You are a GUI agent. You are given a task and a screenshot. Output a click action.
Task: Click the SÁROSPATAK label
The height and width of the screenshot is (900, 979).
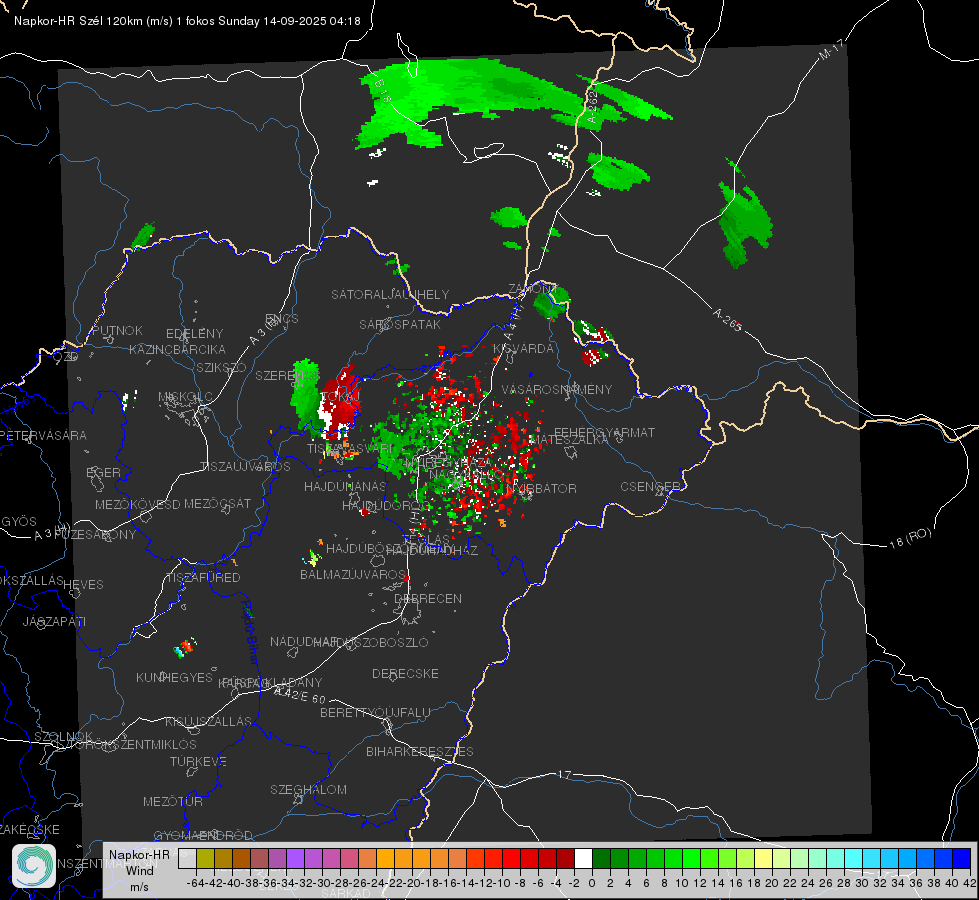[400, 324]
